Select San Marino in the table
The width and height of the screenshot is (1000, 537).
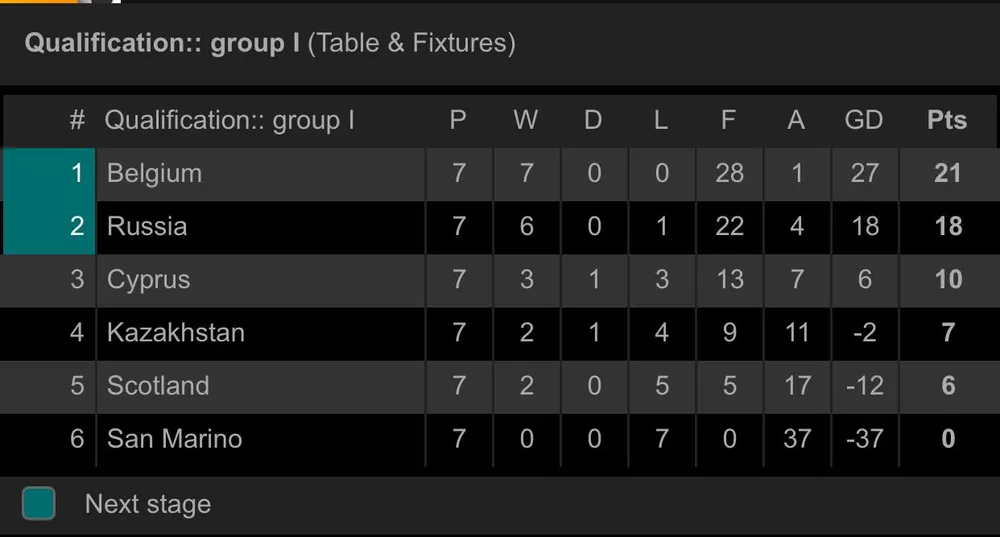coord(174,439)
